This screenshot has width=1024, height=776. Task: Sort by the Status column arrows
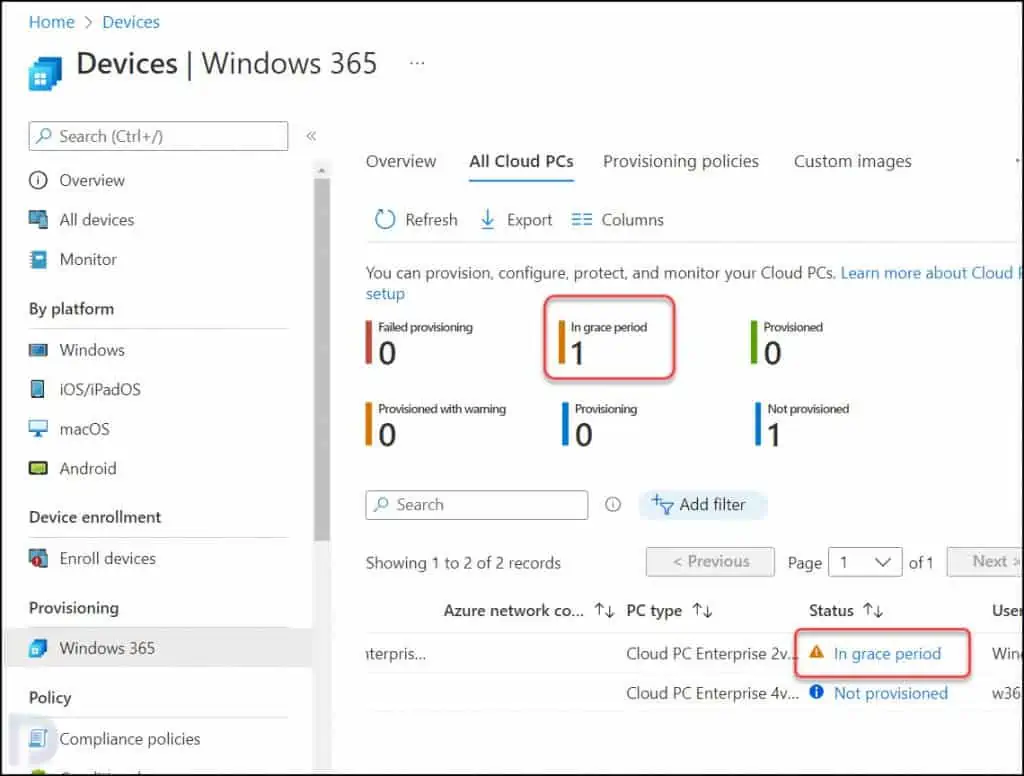pos(872,610)
